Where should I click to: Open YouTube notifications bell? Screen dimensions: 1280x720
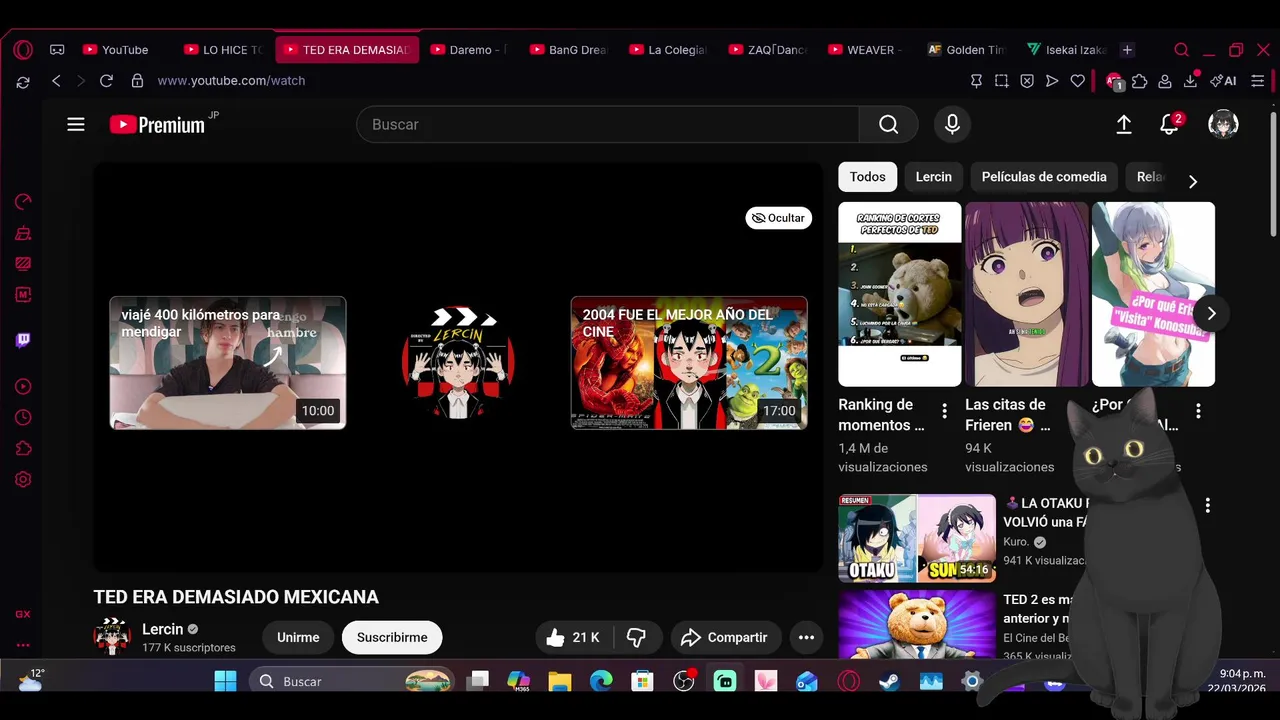pos(1169,125)
